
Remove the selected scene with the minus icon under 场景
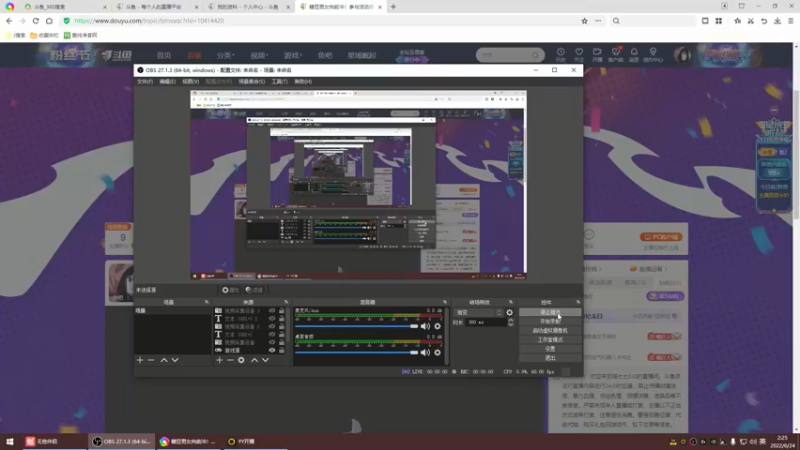click(151, 360)
